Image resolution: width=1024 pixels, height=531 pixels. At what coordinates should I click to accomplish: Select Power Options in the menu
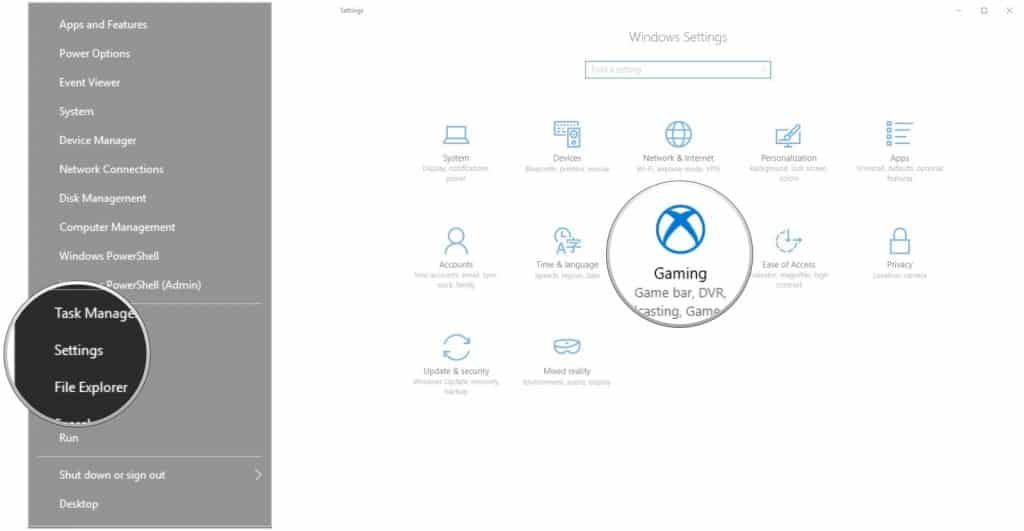click(94, 54)
